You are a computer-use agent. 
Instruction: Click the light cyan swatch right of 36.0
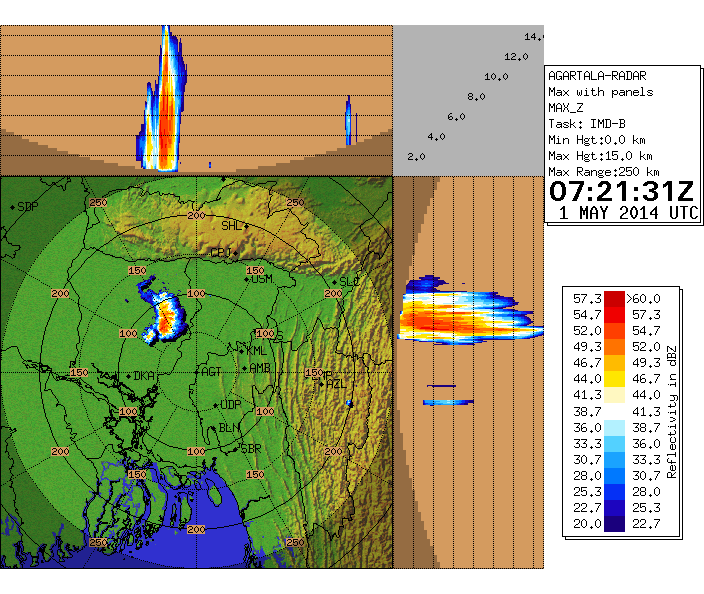click(614, 427)
